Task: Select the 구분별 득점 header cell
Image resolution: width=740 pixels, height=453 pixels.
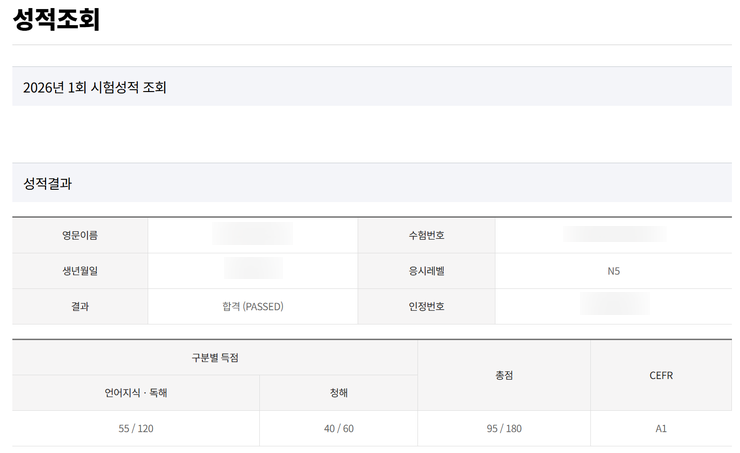Action: [x=215, y=358]
